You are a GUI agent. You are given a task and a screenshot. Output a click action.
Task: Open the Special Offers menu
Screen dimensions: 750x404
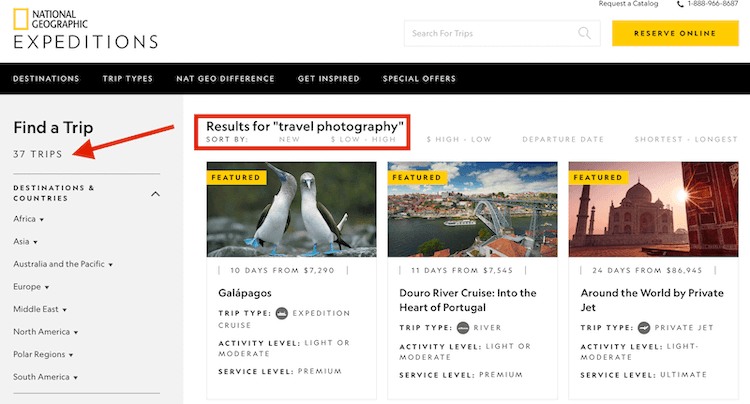pyautogui.click(x=419, y=79)
